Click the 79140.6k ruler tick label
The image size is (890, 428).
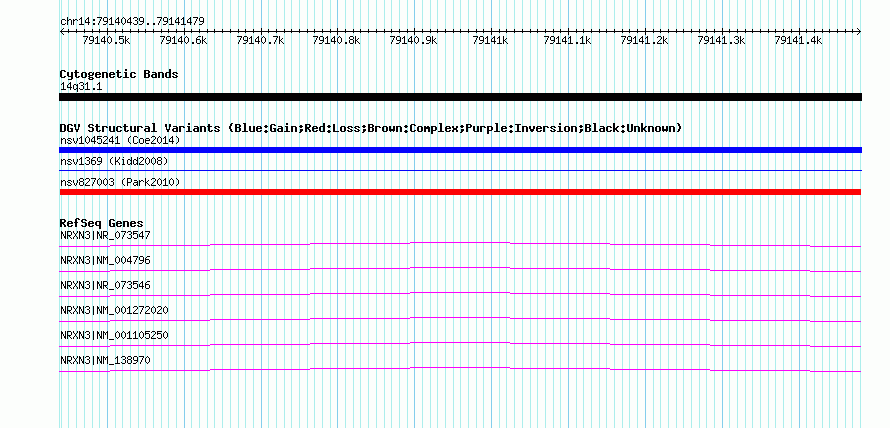(x=183, y=40)
